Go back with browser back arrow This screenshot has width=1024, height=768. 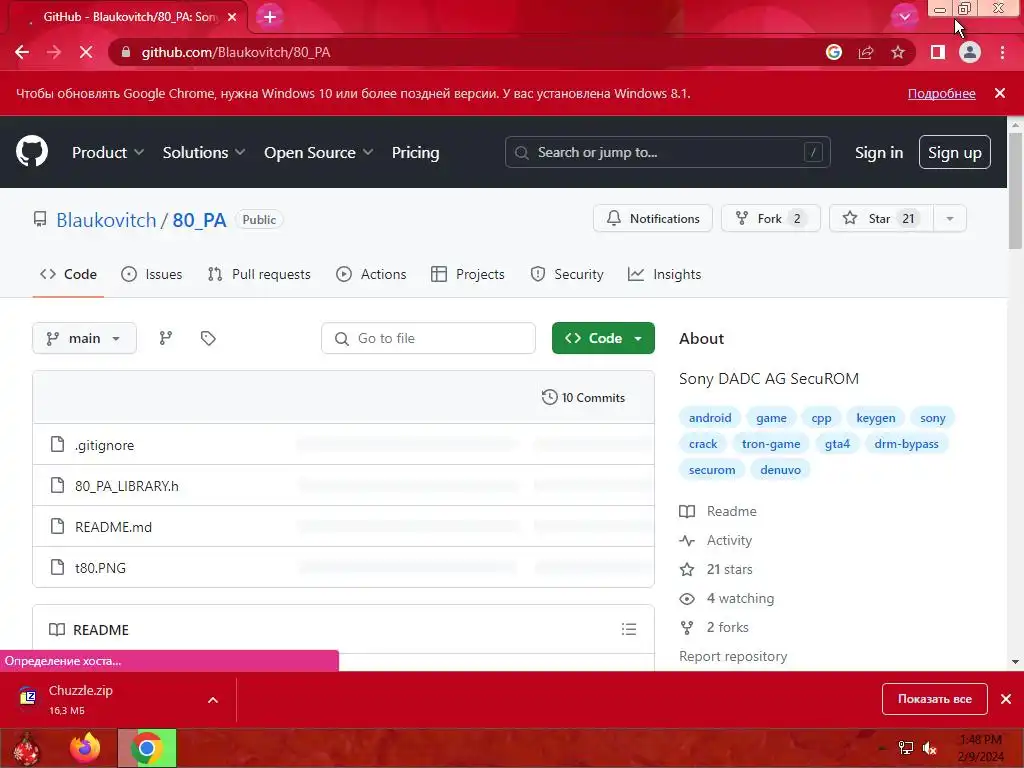[x=22, y=52]
